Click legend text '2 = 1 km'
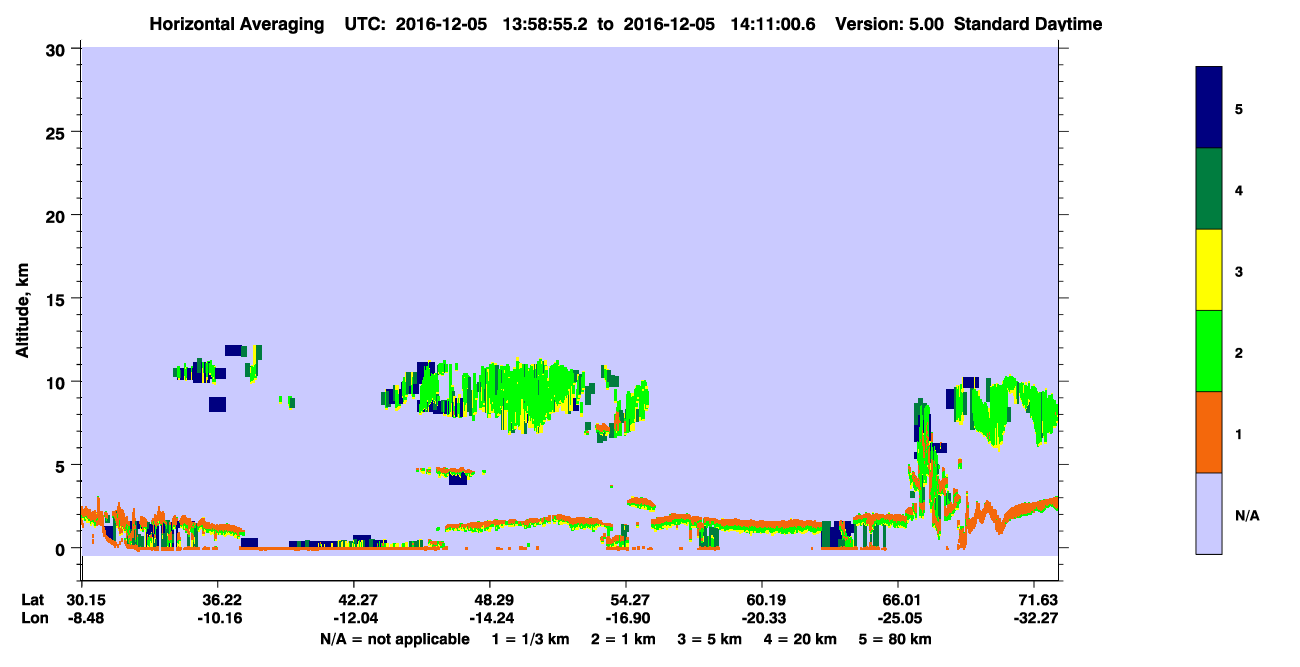Image resolution: width=1300 pixels, height=667 pixels. coord(624,638)
